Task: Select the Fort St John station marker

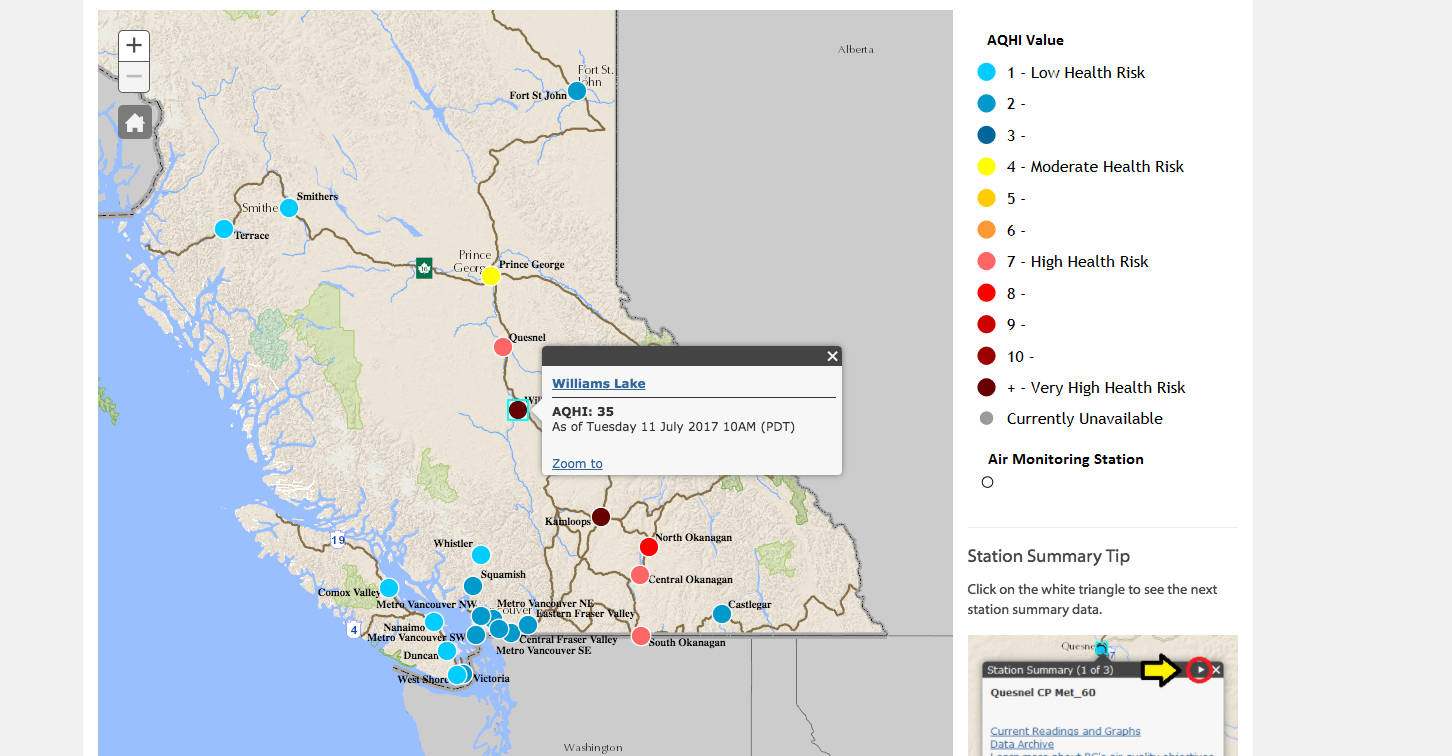Action: point(577,91)
